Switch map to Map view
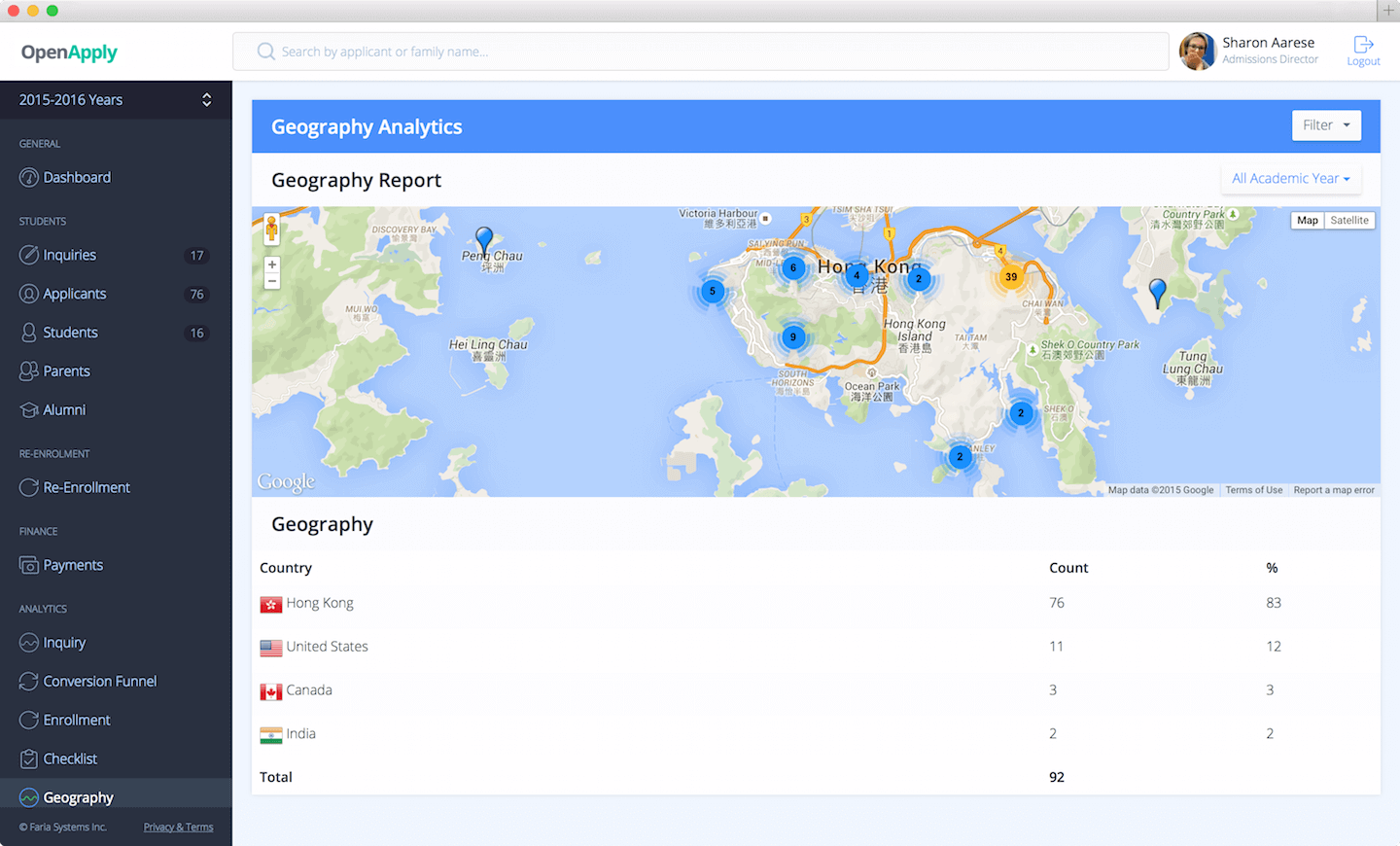The width and height of the screenshot is (1400, 846). point(1308,221)
